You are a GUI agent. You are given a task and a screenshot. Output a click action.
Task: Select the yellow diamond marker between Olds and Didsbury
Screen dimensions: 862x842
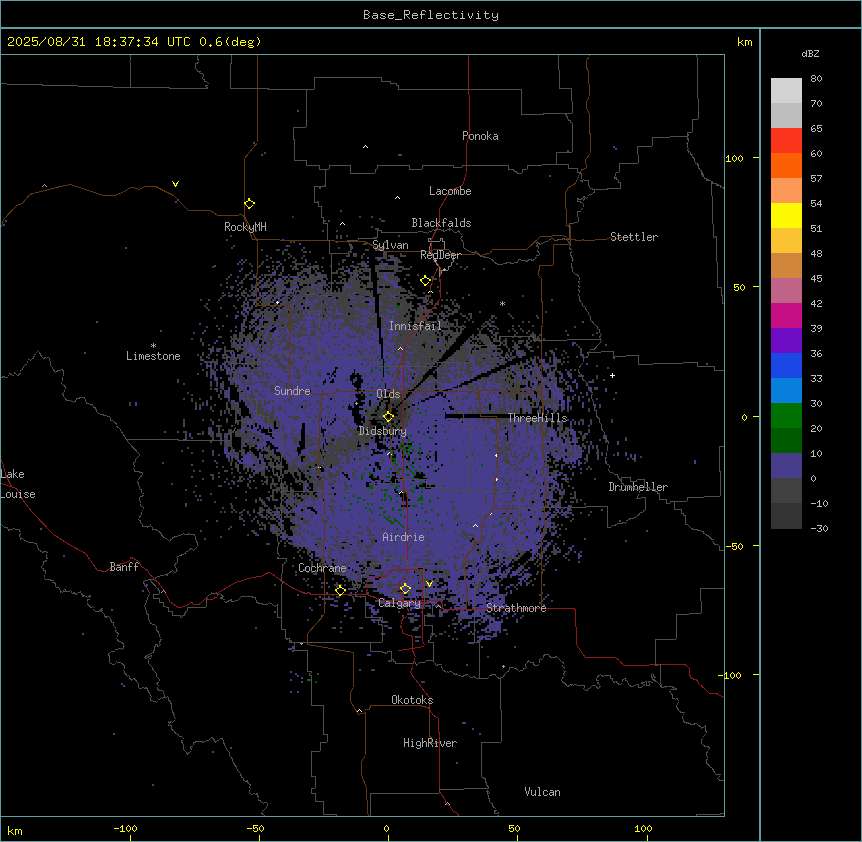point(388,417)
